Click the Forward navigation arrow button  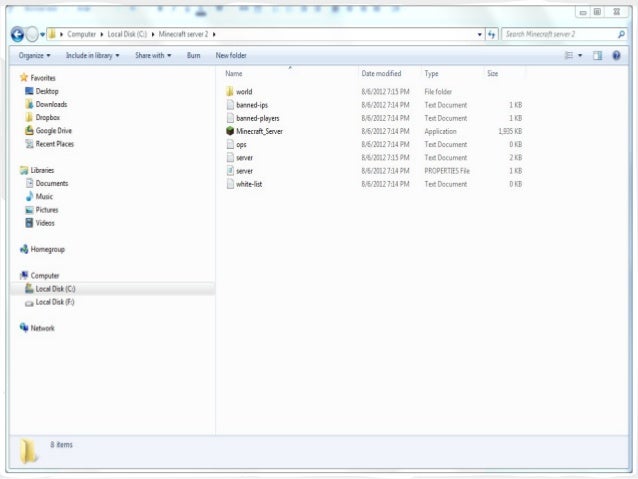[x=32, y=34]
